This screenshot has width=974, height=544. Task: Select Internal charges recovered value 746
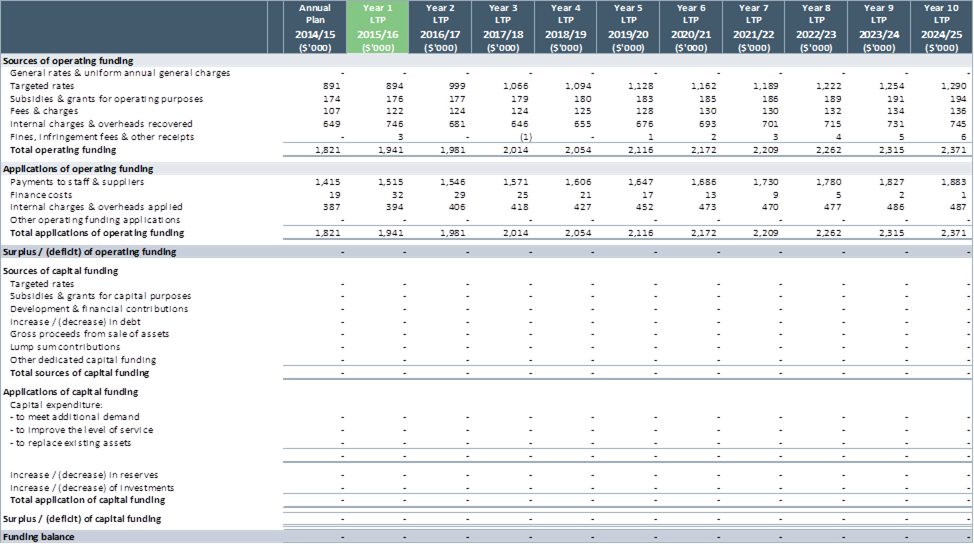coord(394,124)
